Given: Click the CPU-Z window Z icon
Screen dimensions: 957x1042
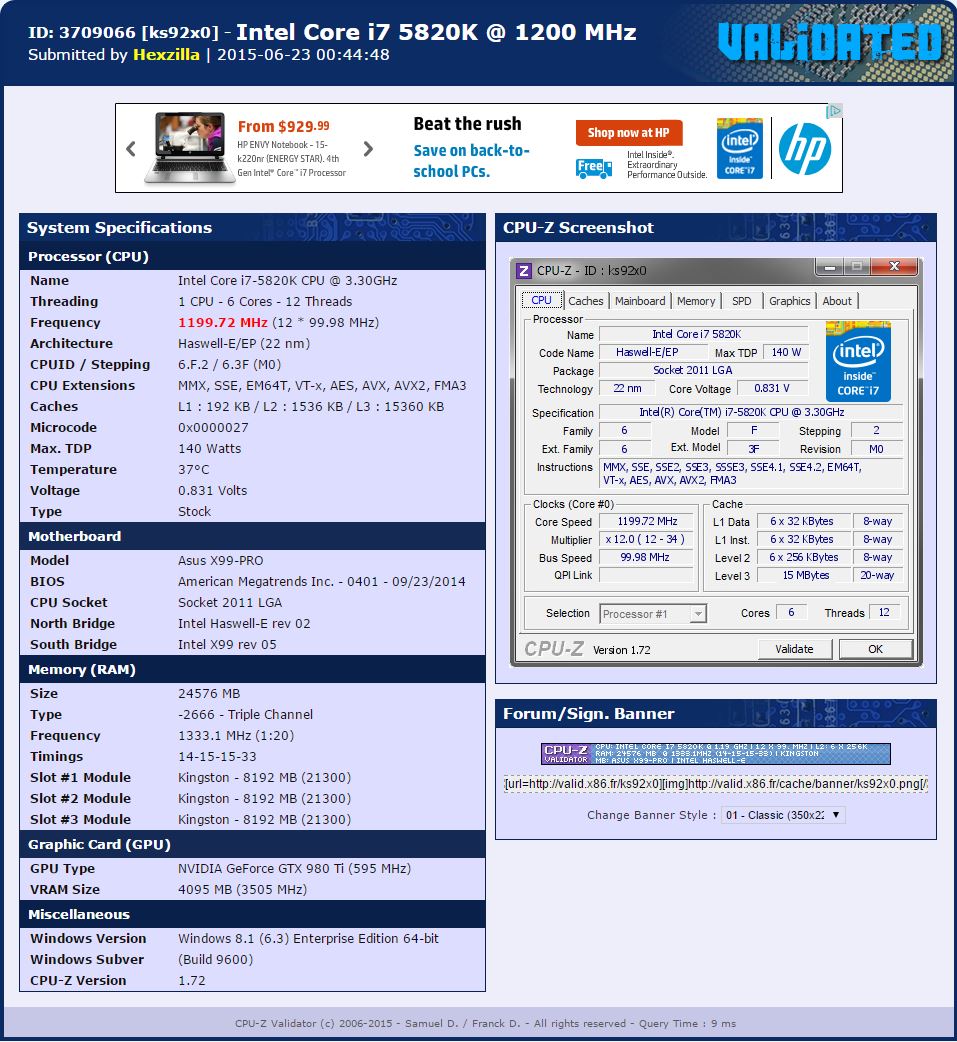Looking at the screenshot, I should [x=524, y=270].
